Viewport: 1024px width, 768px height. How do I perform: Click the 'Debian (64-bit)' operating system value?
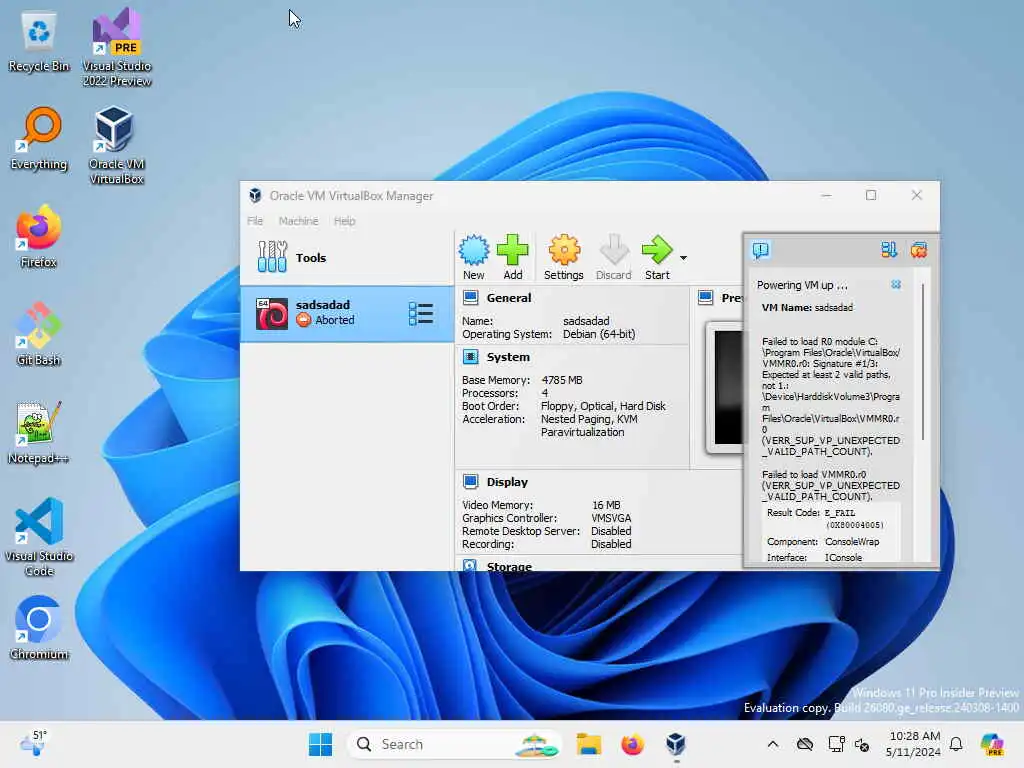click(x=599, y=334)
